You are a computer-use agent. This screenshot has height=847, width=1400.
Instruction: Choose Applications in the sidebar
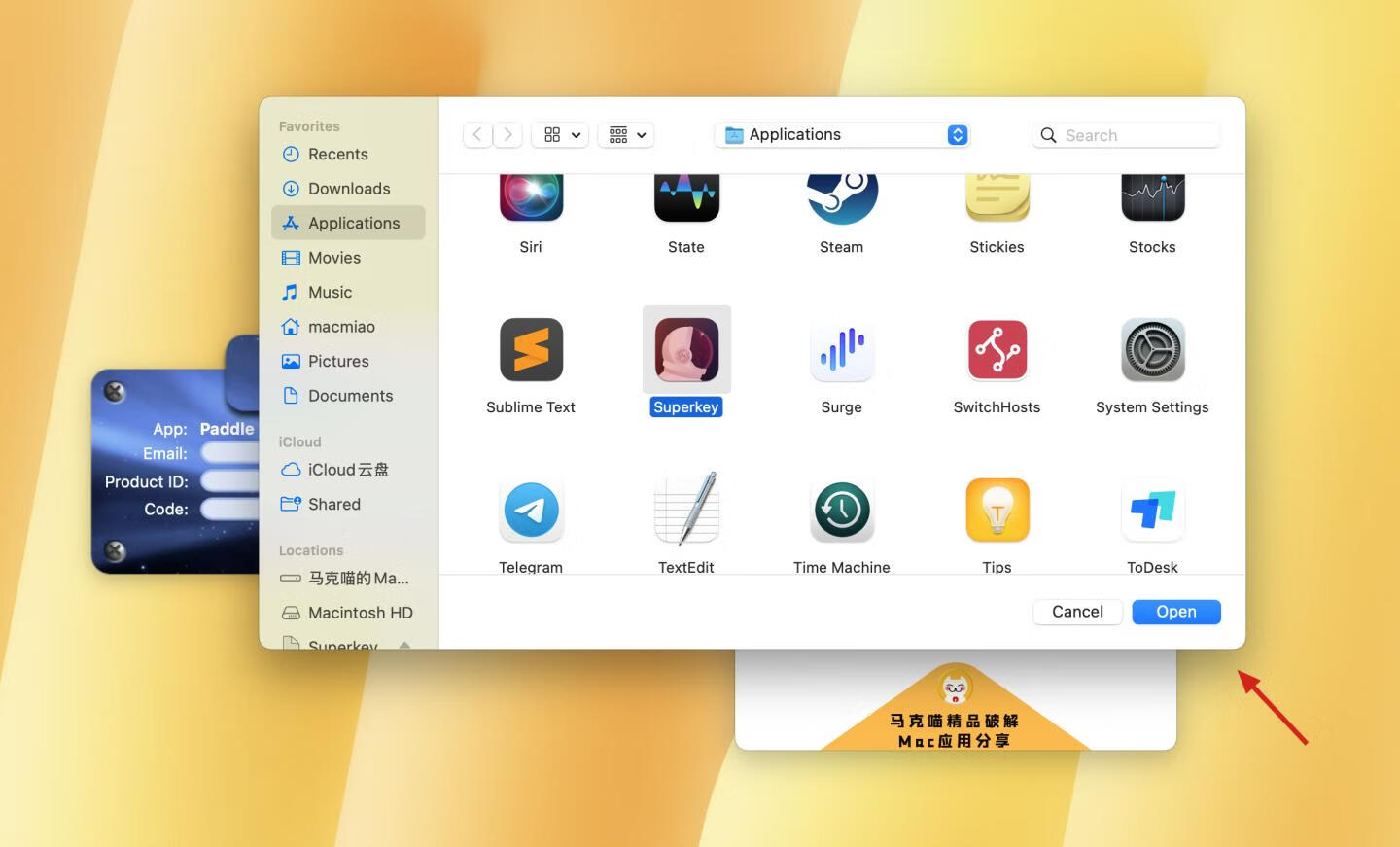348,223
